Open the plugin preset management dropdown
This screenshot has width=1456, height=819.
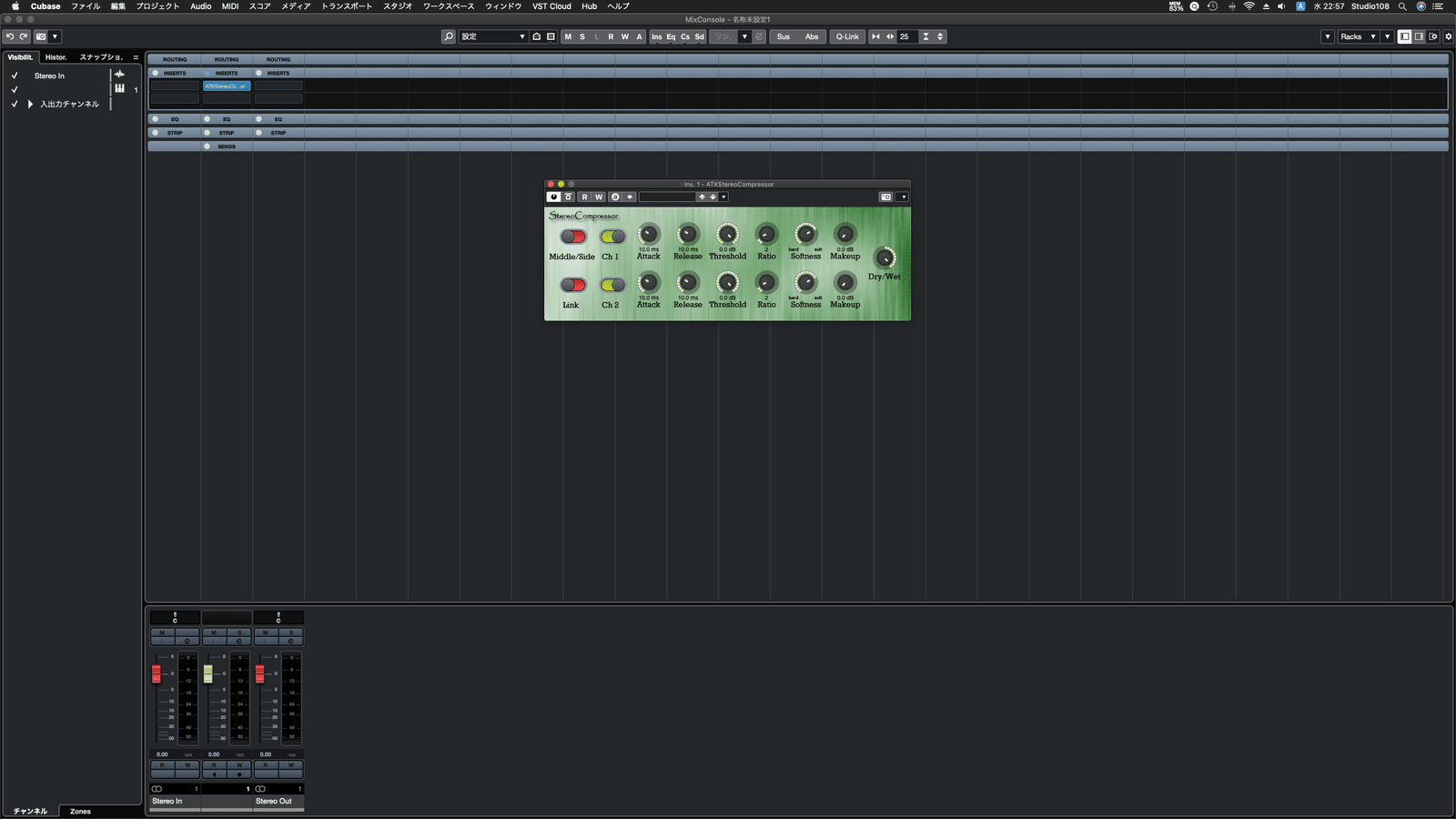(723, 197)
